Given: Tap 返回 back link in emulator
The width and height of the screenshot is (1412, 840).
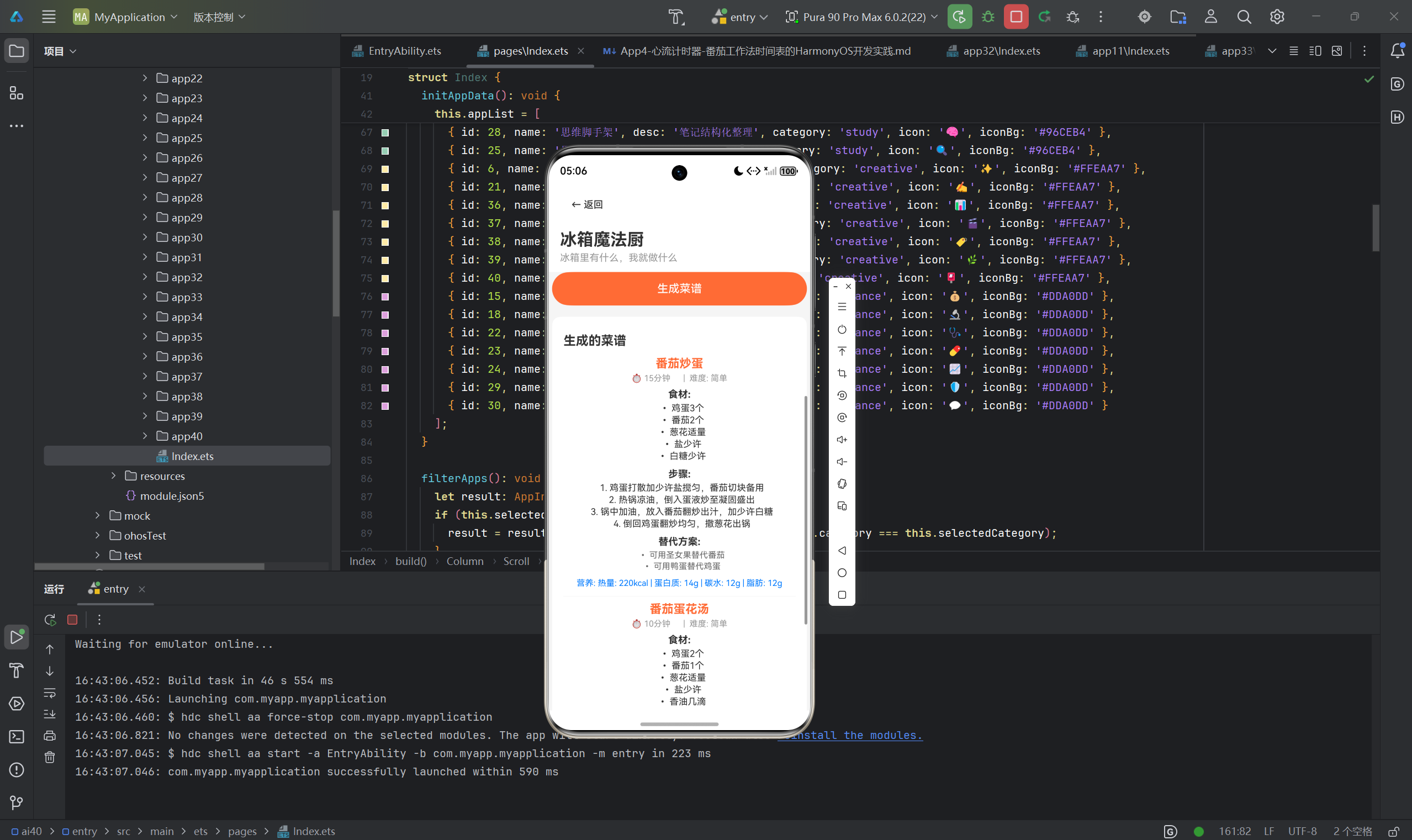Looking at the screenshot, I should point(587,204).
